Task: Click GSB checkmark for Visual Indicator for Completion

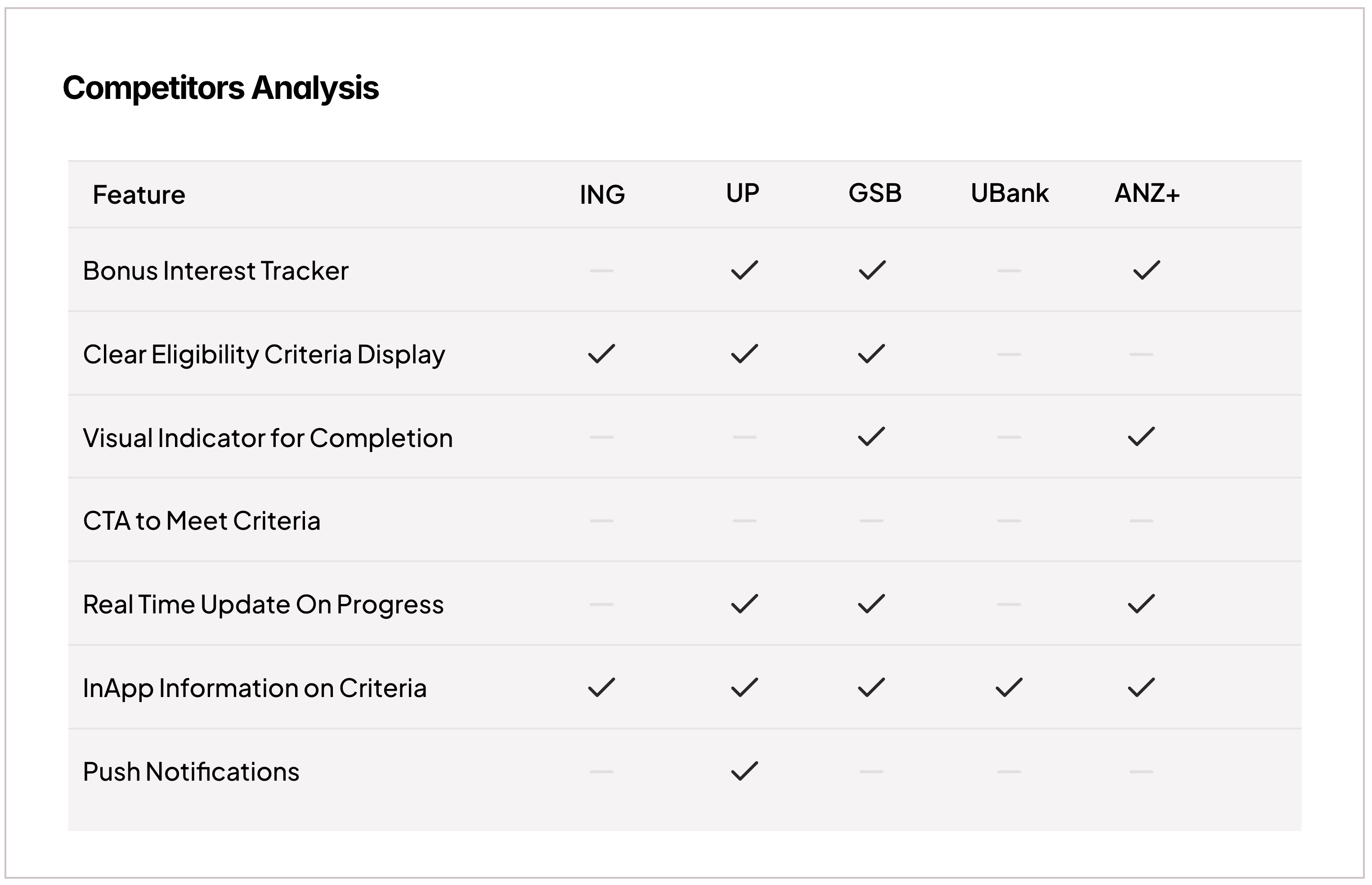Action: pyautogui.click(x=871, y=437)
